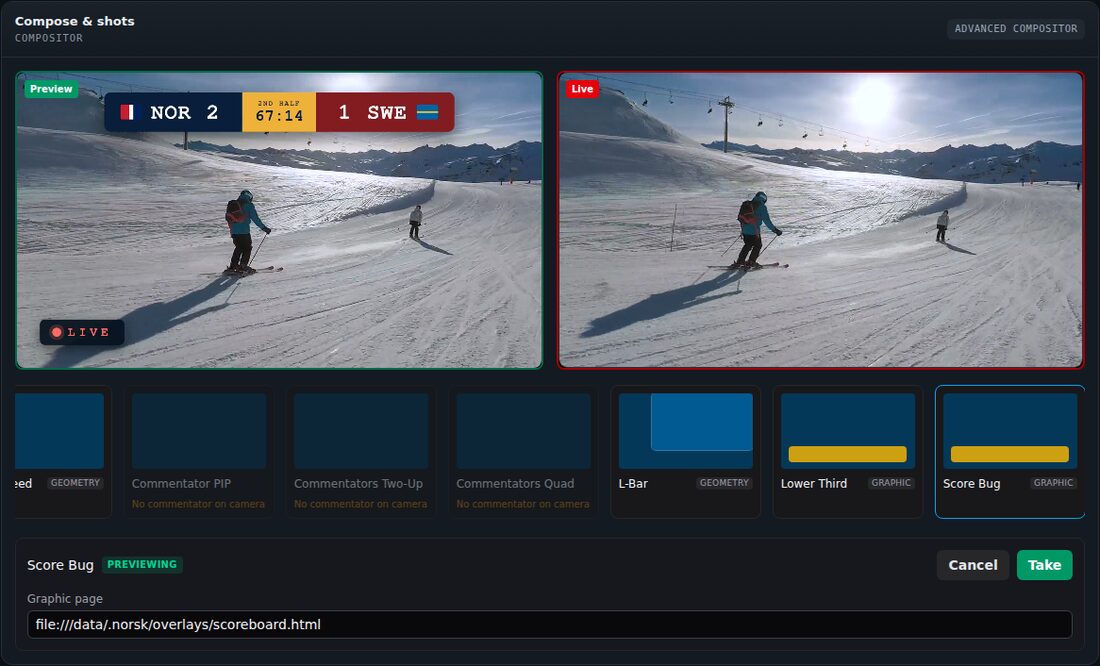Image resolution: width=1100 pixels, height=666 pixels.
Task: Take the Score Bug shot live
Action: tap(1044, 565)
